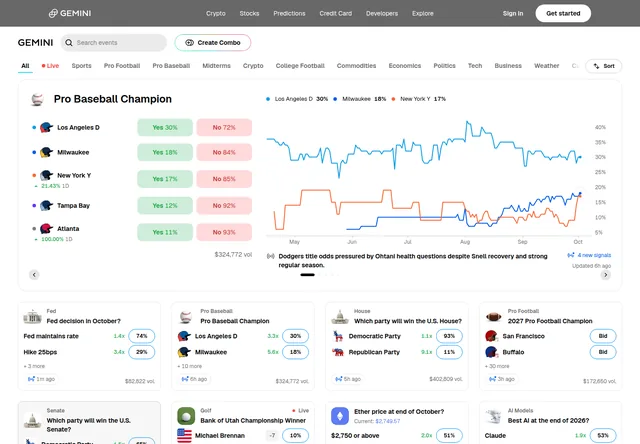Select the All tab

(25, 66)
